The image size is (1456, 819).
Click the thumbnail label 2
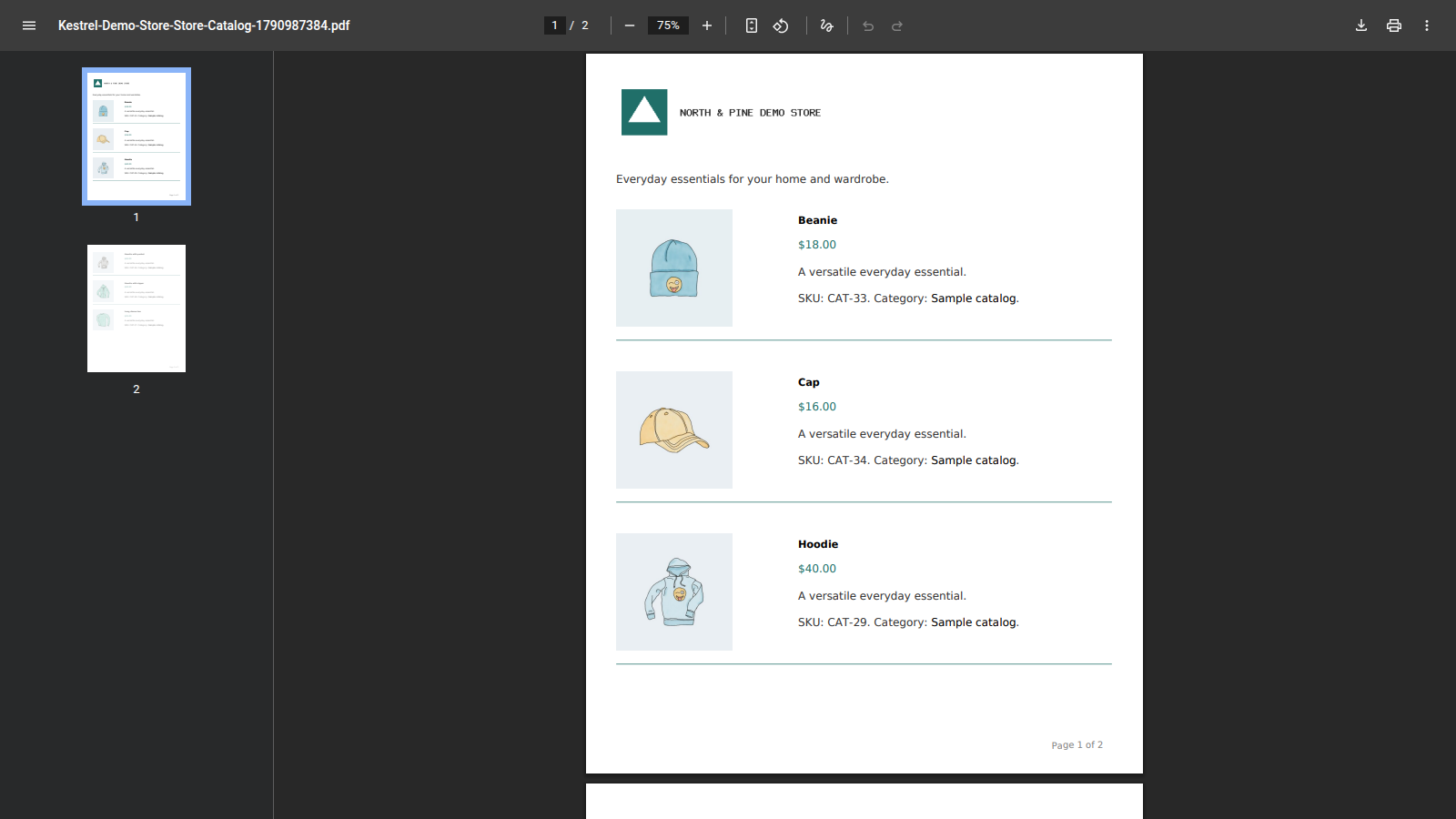click(136, 389)
